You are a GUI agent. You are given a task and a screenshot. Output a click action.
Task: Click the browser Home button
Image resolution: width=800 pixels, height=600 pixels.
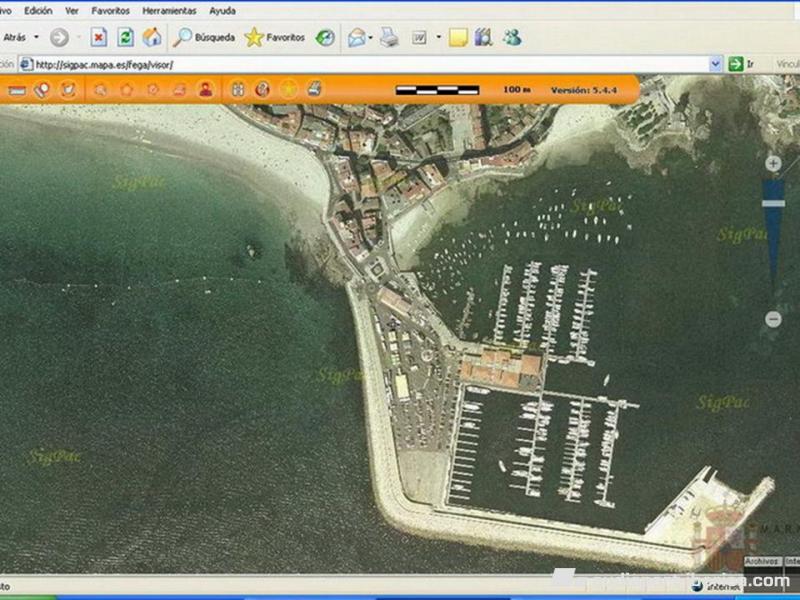[x=151, y=38]
